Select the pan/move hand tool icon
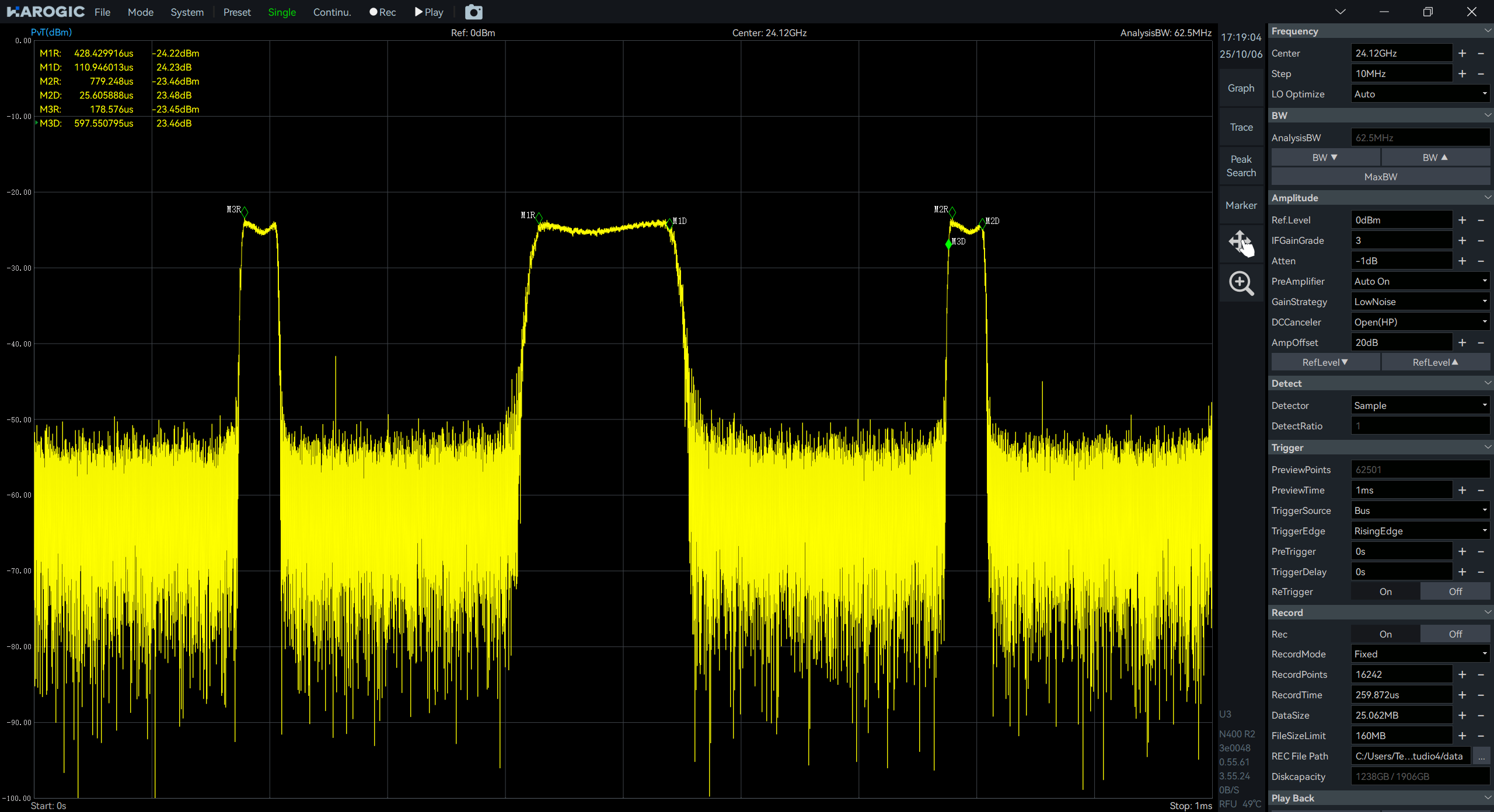The width and height of the screenshot is (1494, 812). [x=1241, y=243]
